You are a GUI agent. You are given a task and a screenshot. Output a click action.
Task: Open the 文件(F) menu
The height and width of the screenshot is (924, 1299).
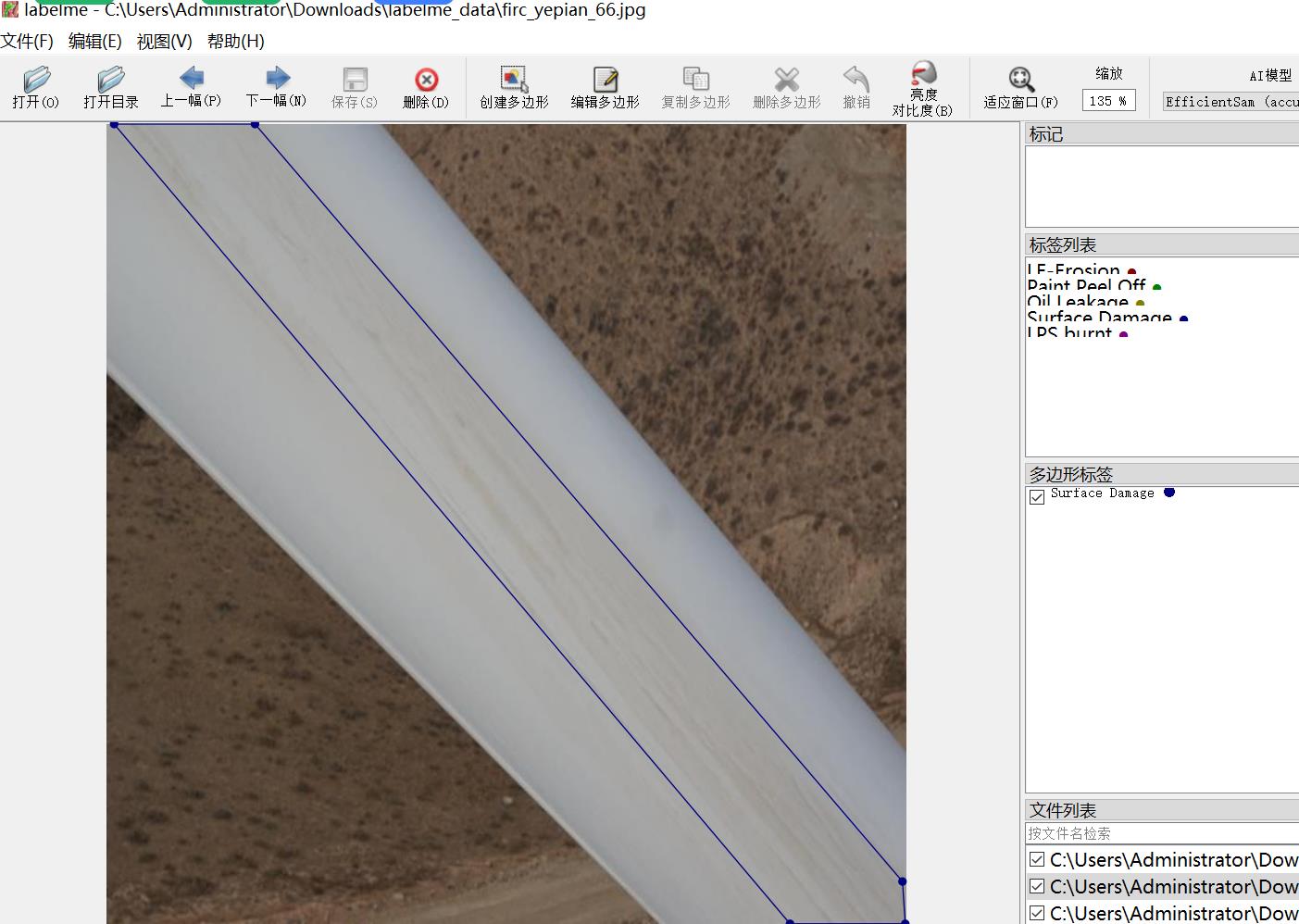point(27,42)
